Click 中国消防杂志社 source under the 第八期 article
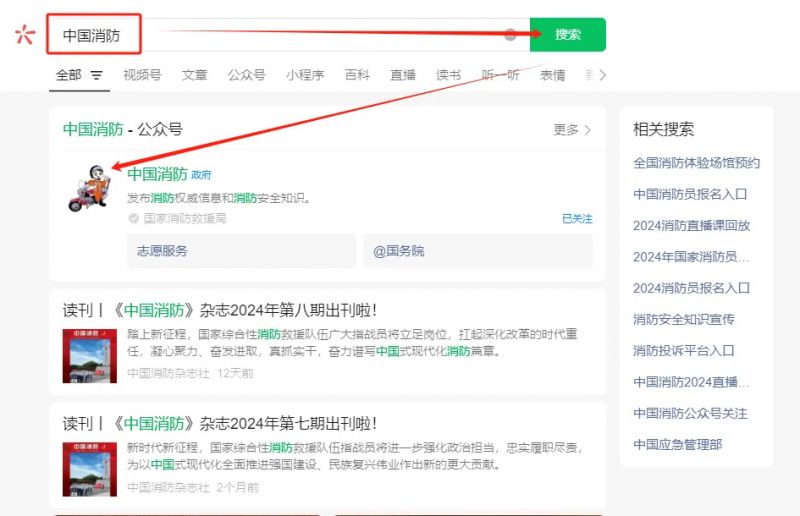 pos(168,373)
